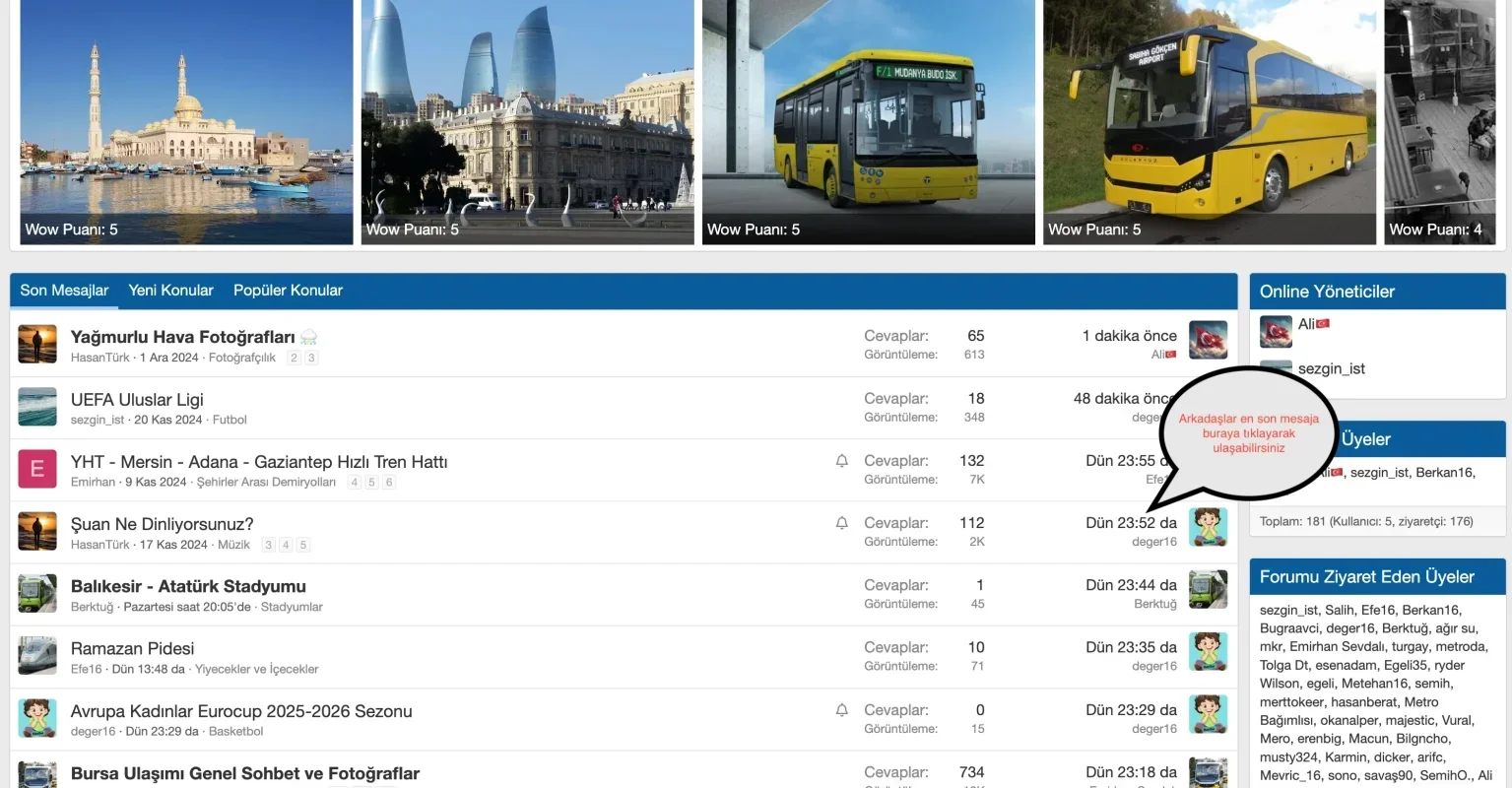Click Ali's avatar in Online Yöneticiler
This screenshot has width=1512, height=788.
click(x=1276, y=332)
